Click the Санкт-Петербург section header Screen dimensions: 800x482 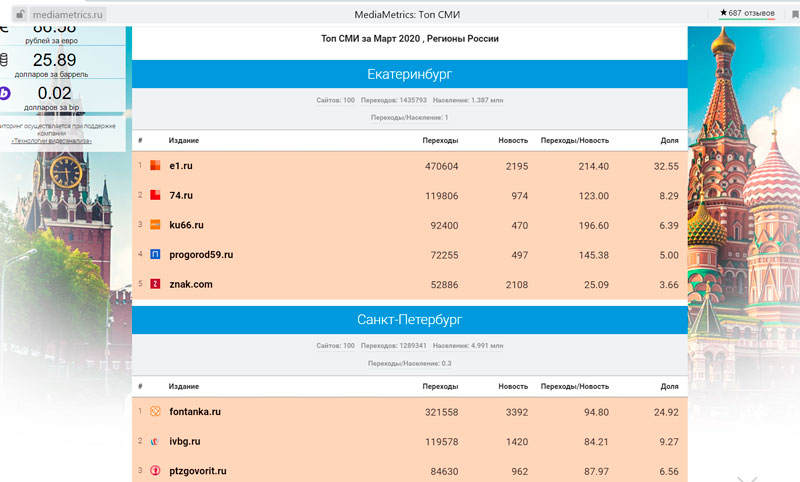(x=409, y=321)
